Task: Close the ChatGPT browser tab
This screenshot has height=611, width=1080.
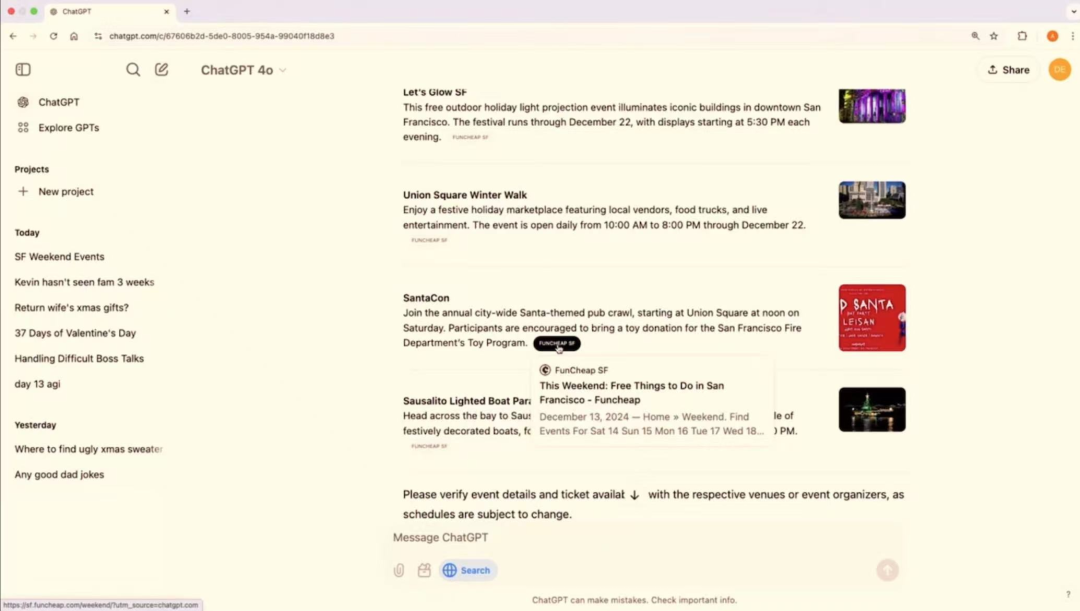Action: click(166, 12)
